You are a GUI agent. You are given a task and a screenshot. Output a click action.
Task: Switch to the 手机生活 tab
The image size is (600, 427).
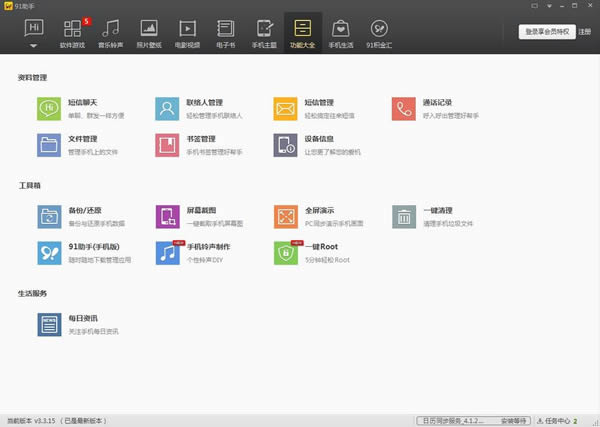(x=341, y=34)
